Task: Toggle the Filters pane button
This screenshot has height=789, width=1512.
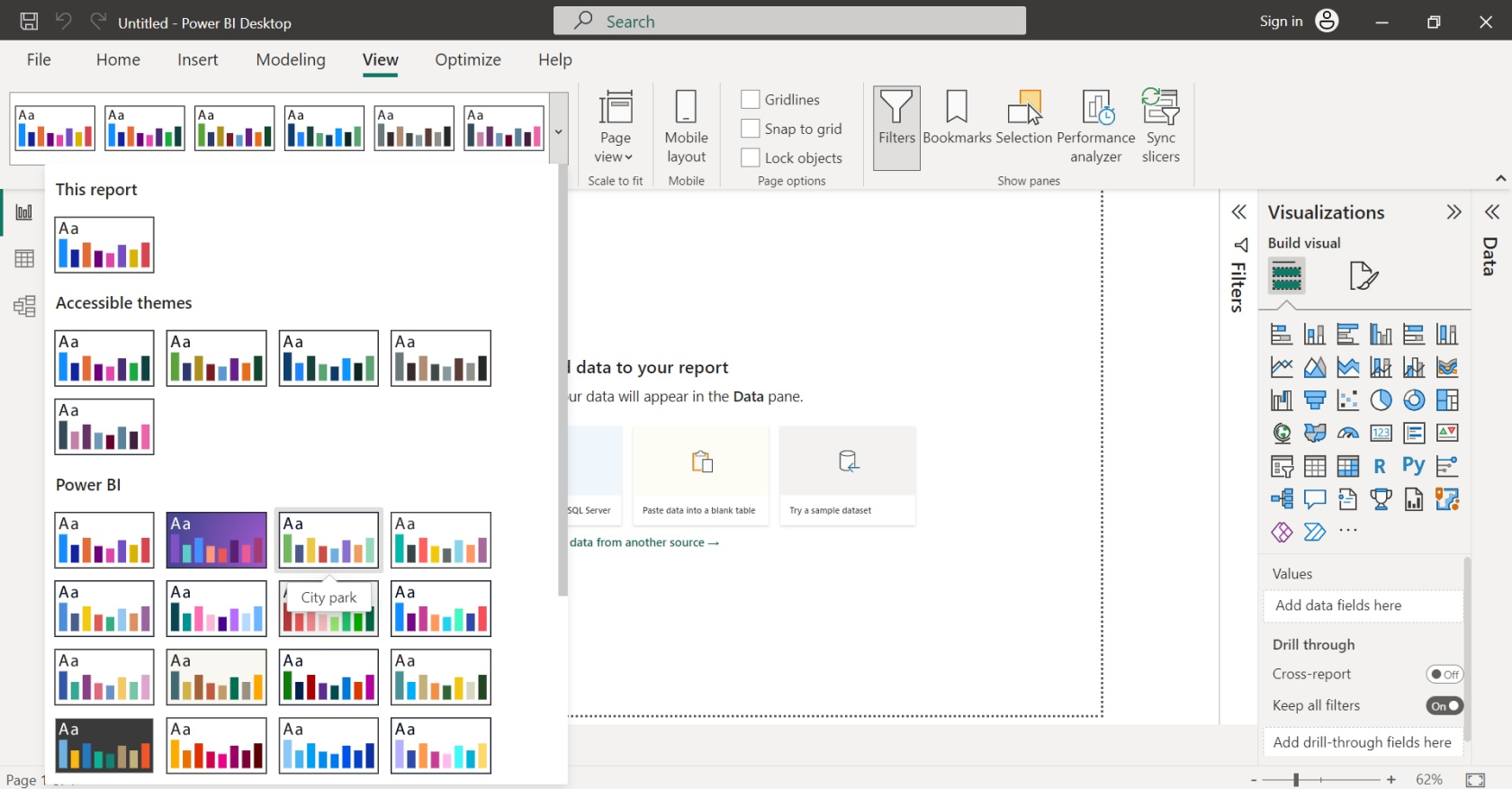Action: [x=896, y=128]
